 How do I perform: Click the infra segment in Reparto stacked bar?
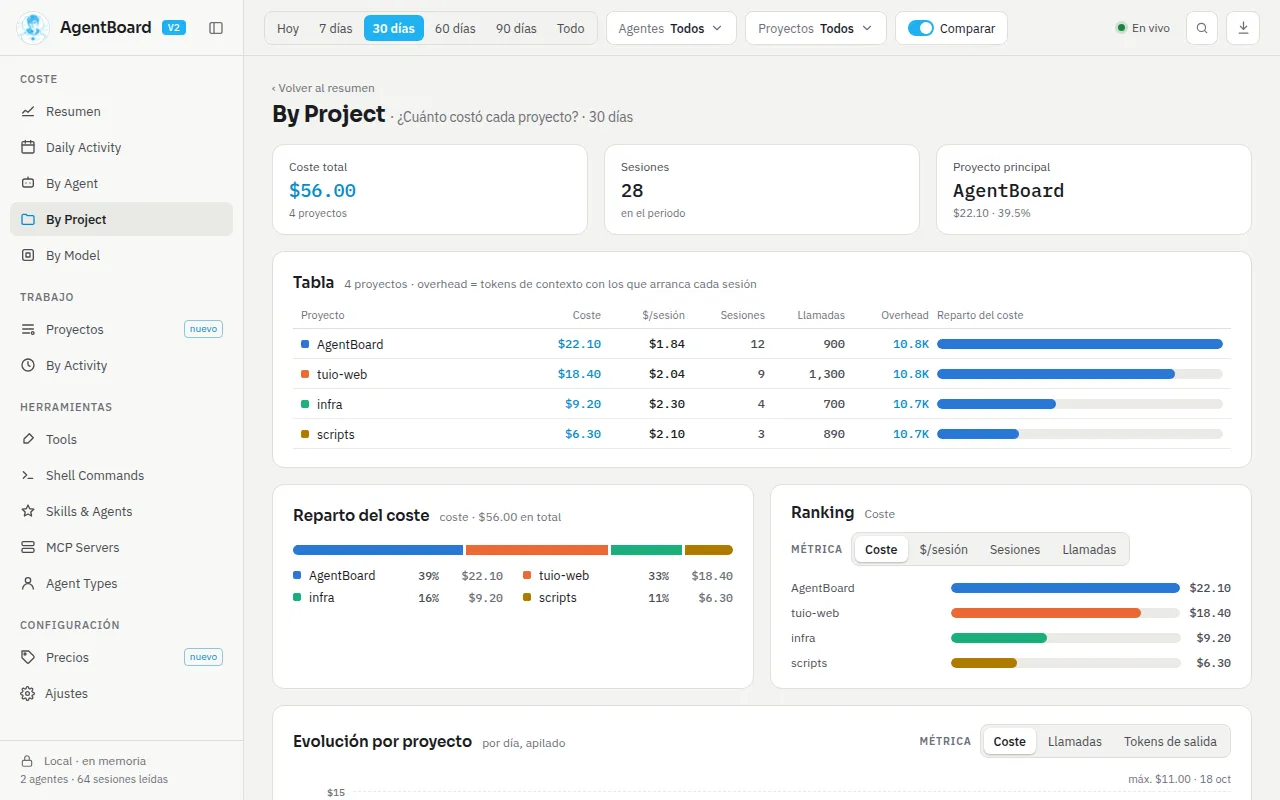646,550
